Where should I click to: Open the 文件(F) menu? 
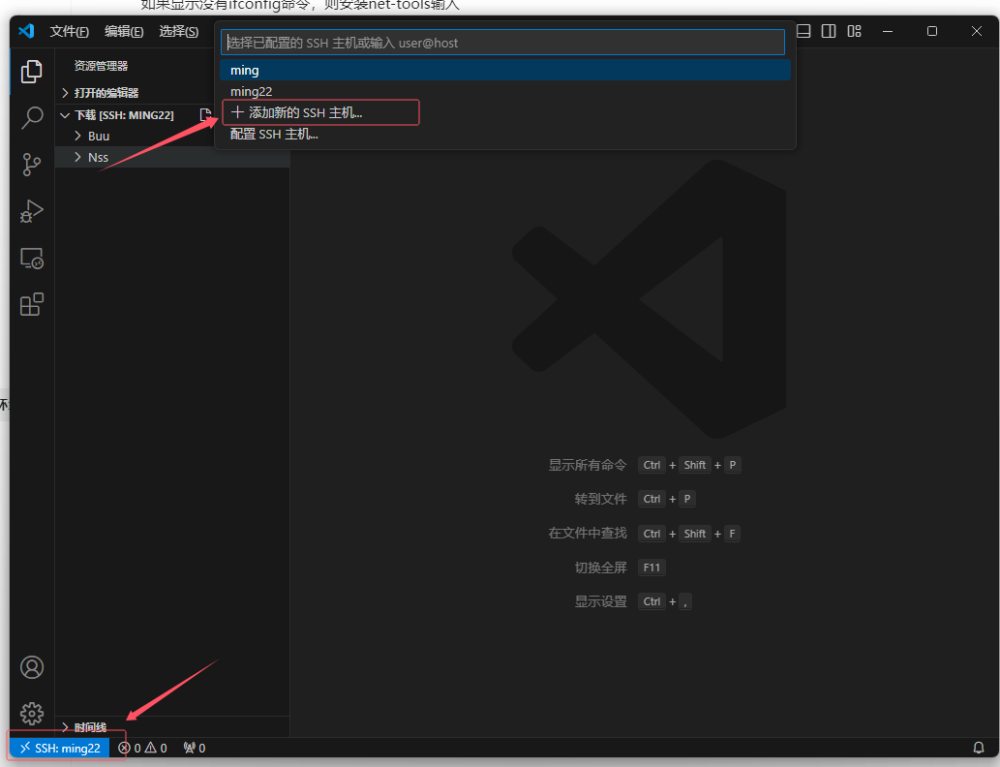(69, 31)
